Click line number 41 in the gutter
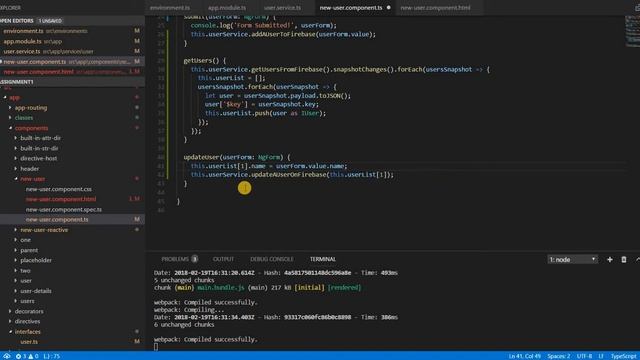 coord(160,166)
